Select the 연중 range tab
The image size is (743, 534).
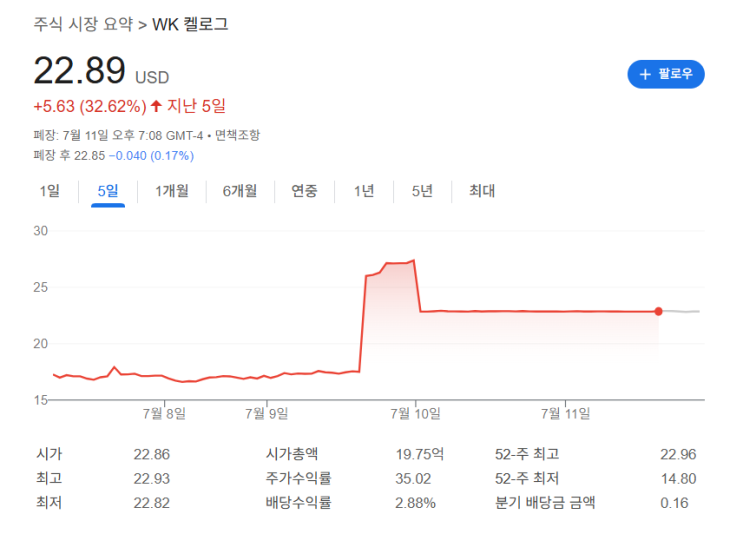pyautogui.click(x=304, y=191)
